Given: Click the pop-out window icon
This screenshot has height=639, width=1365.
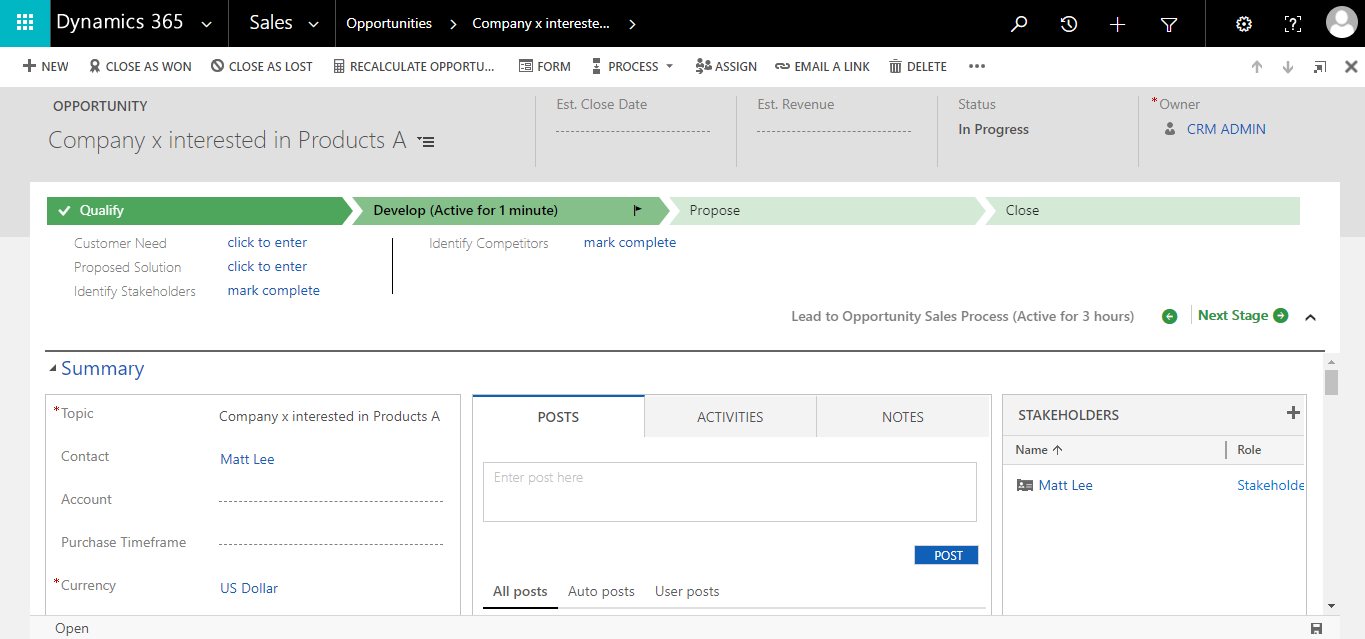Looking at the screenshot, I should tap(1320, 67).
